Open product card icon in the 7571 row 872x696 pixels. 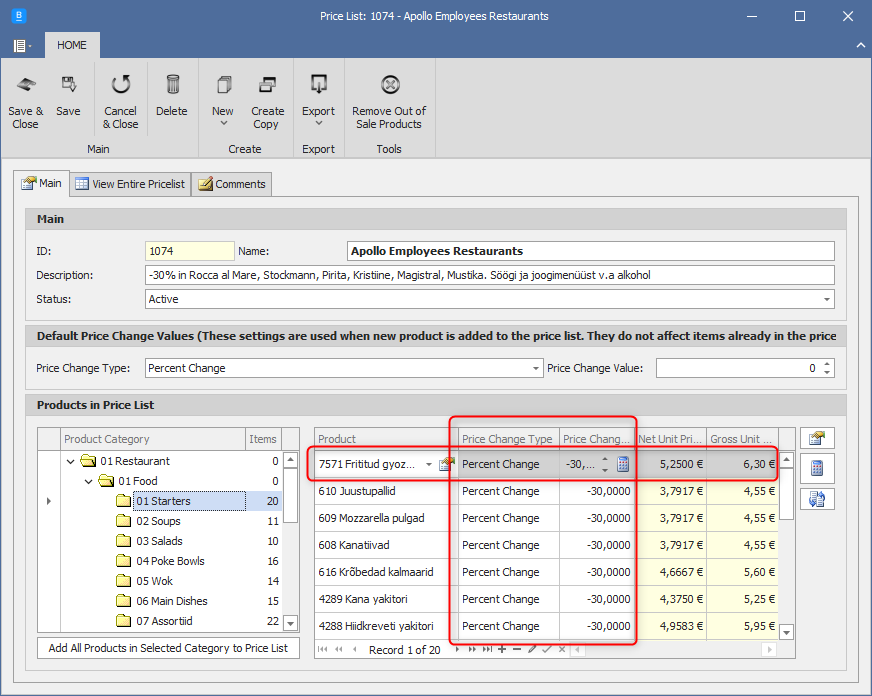(446, 464)
